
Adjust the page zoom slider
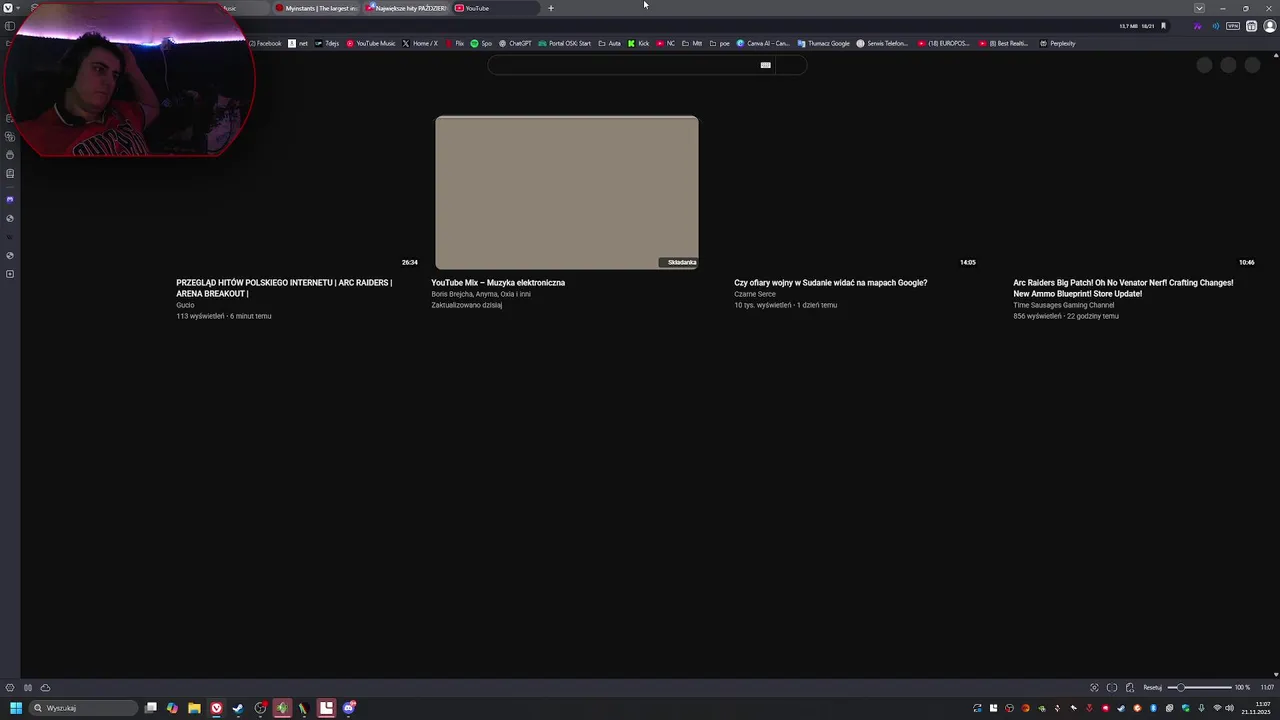pos(1200,688)
